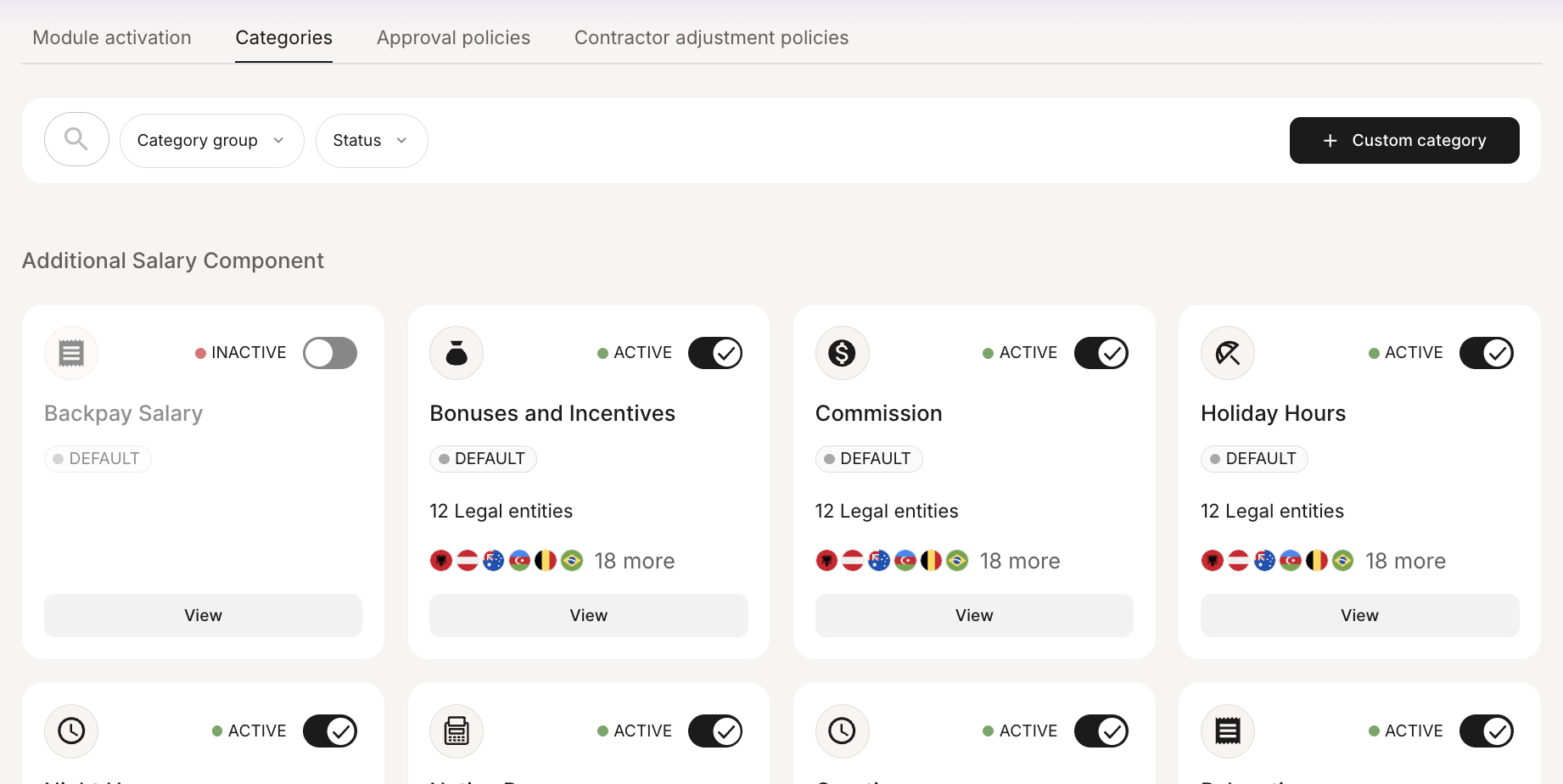Click the DEFAULT badge on Bonuses and Incentives
Image resolution: width=1563 pixels, height=784 pixels.
point(483,459)
